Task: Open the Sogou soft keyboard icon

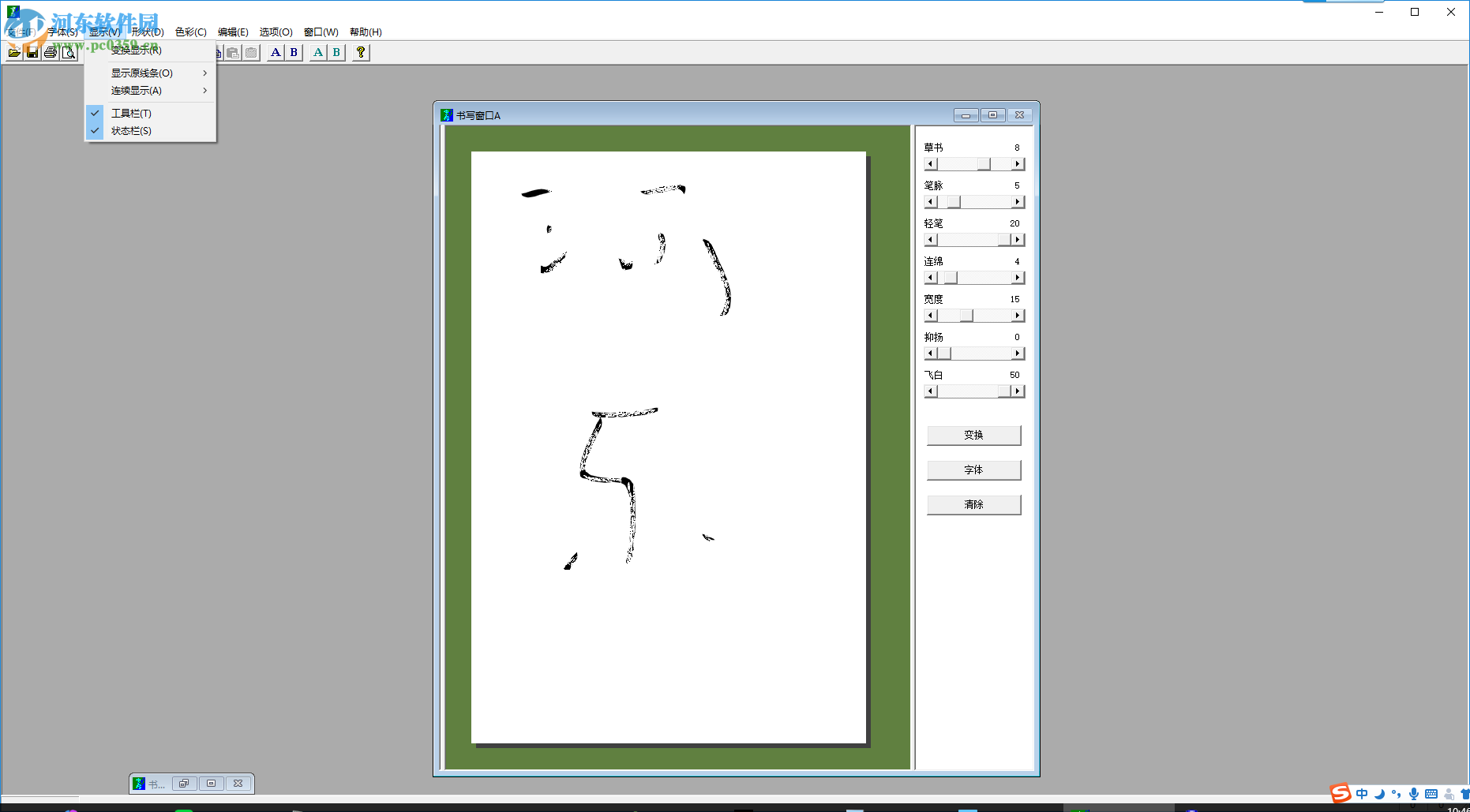Action: point(1431,794)
